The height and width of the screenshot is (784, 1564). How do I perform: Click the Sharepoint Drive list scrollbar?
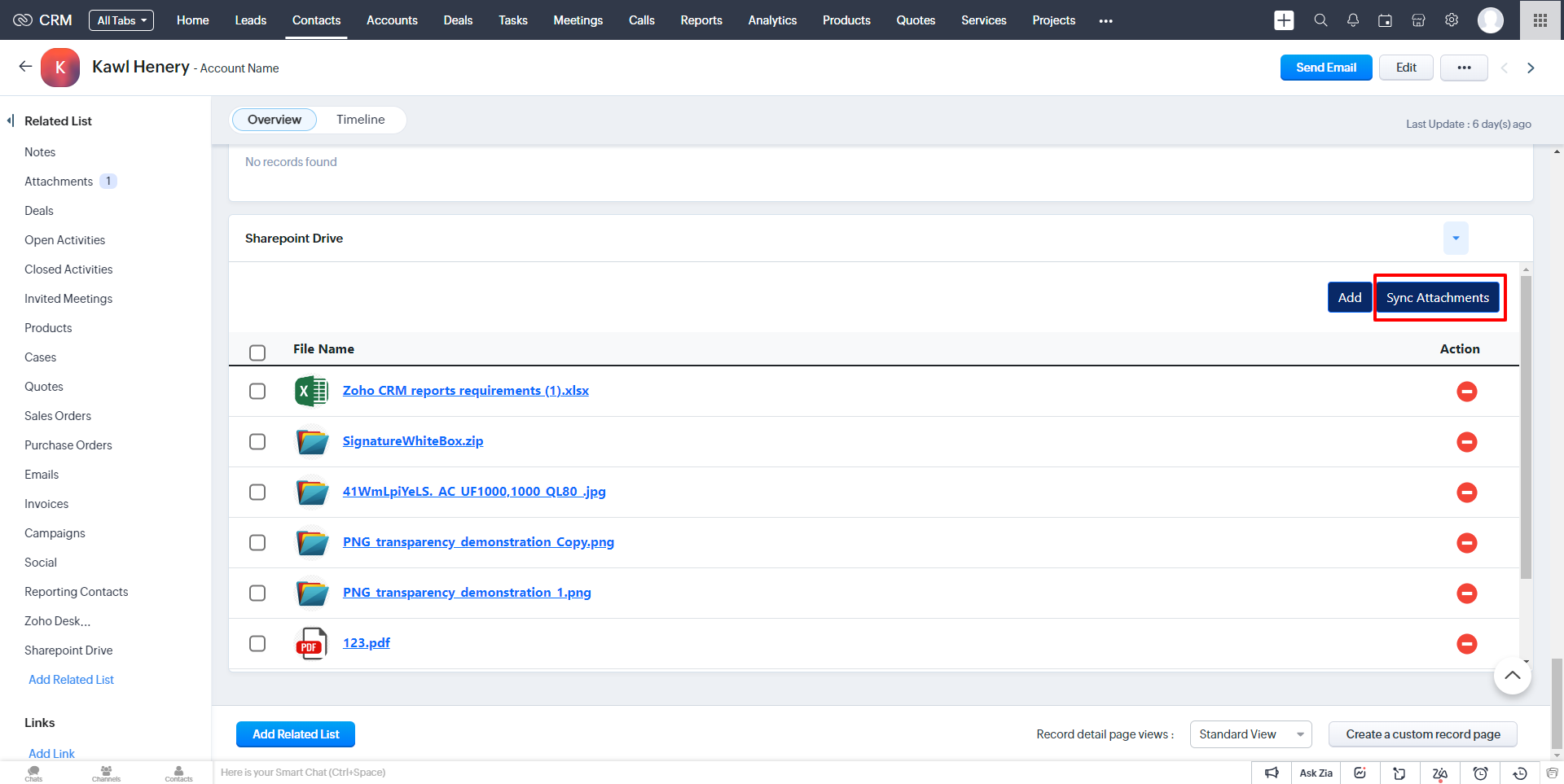point(1526,427)
